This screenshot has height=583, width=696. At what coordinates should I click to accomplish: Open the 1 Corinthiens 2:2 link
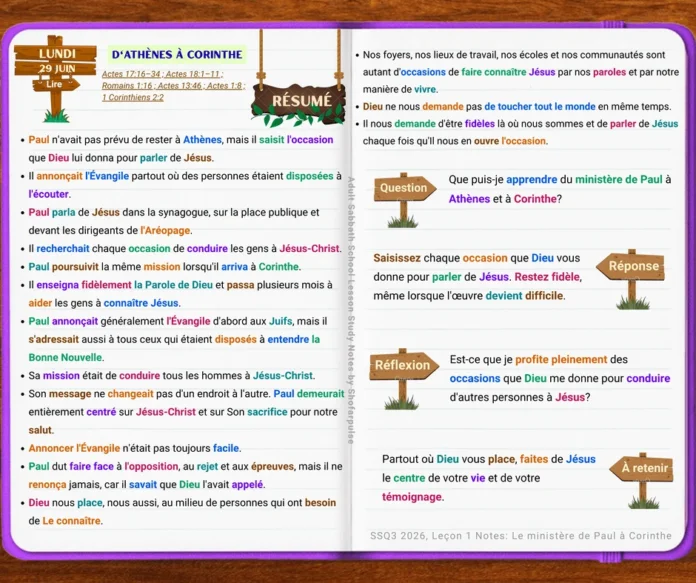pyautogui.click(x=133, y=97)
